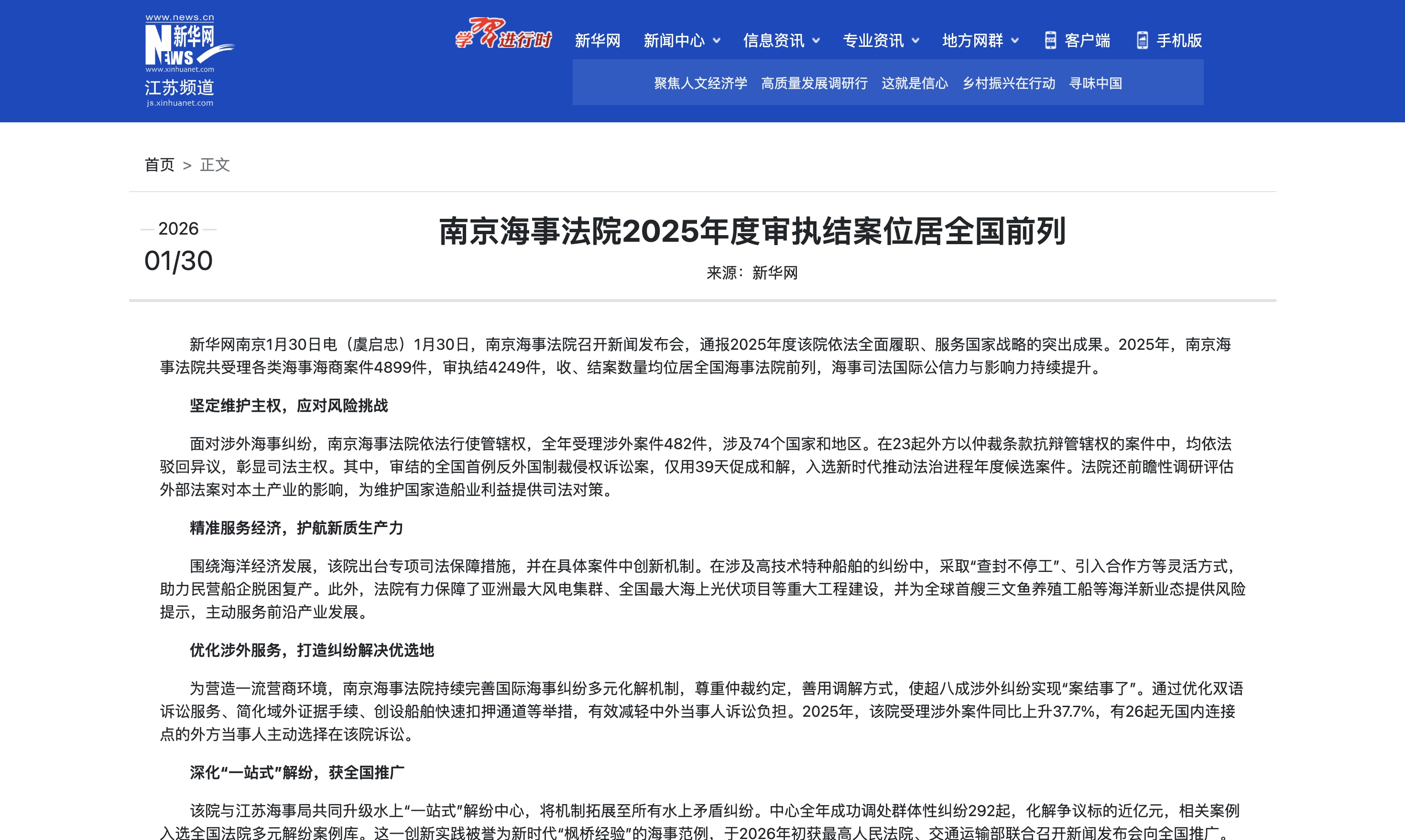This screenshot has width=1405, height=840.
Task: Expand the 地方网群 dropdown arrow
Action: (1015, 41)
